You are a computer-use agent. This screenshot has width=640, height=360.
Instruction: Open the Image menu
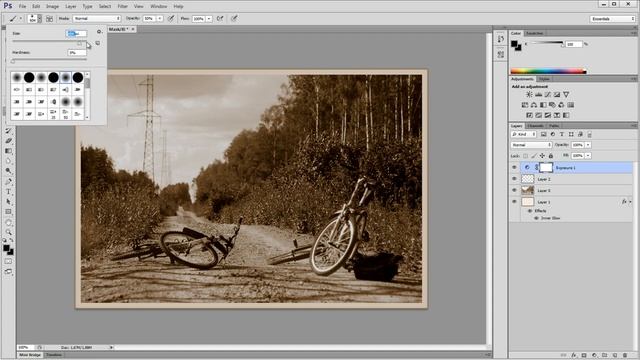pos(52,7)
